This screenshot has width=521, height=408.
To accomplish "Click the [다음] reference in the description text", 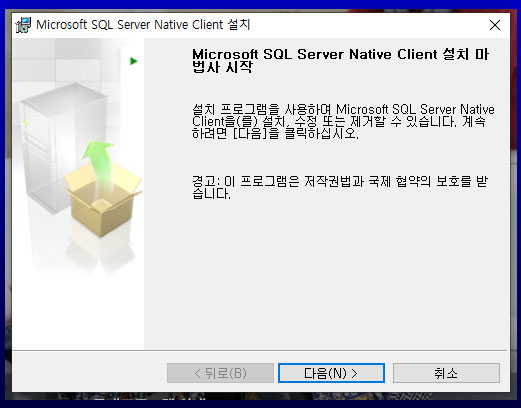I will [x=248, y=133].
